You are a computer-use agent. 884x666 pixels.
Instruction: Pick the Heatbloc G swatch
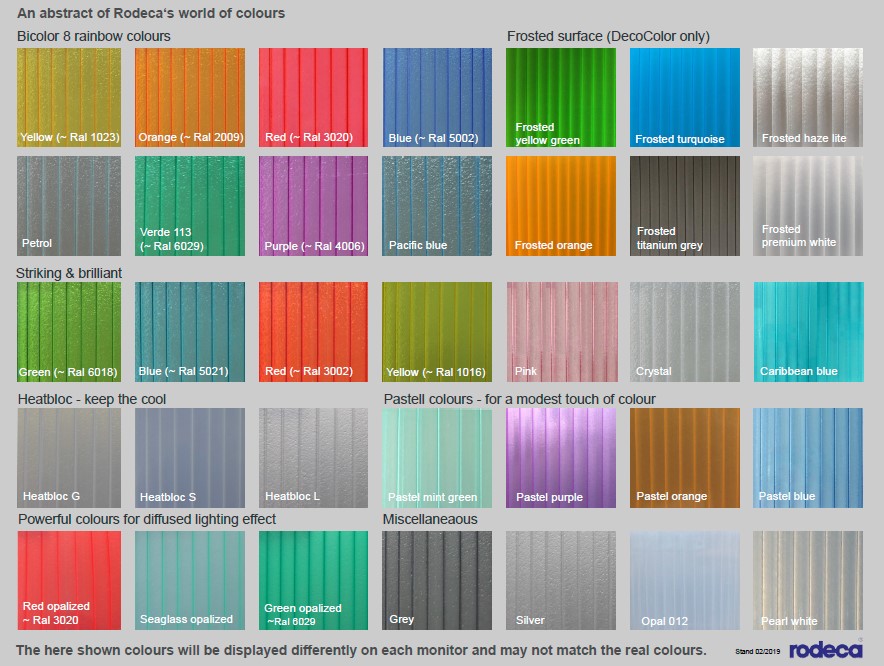point(69,458)
